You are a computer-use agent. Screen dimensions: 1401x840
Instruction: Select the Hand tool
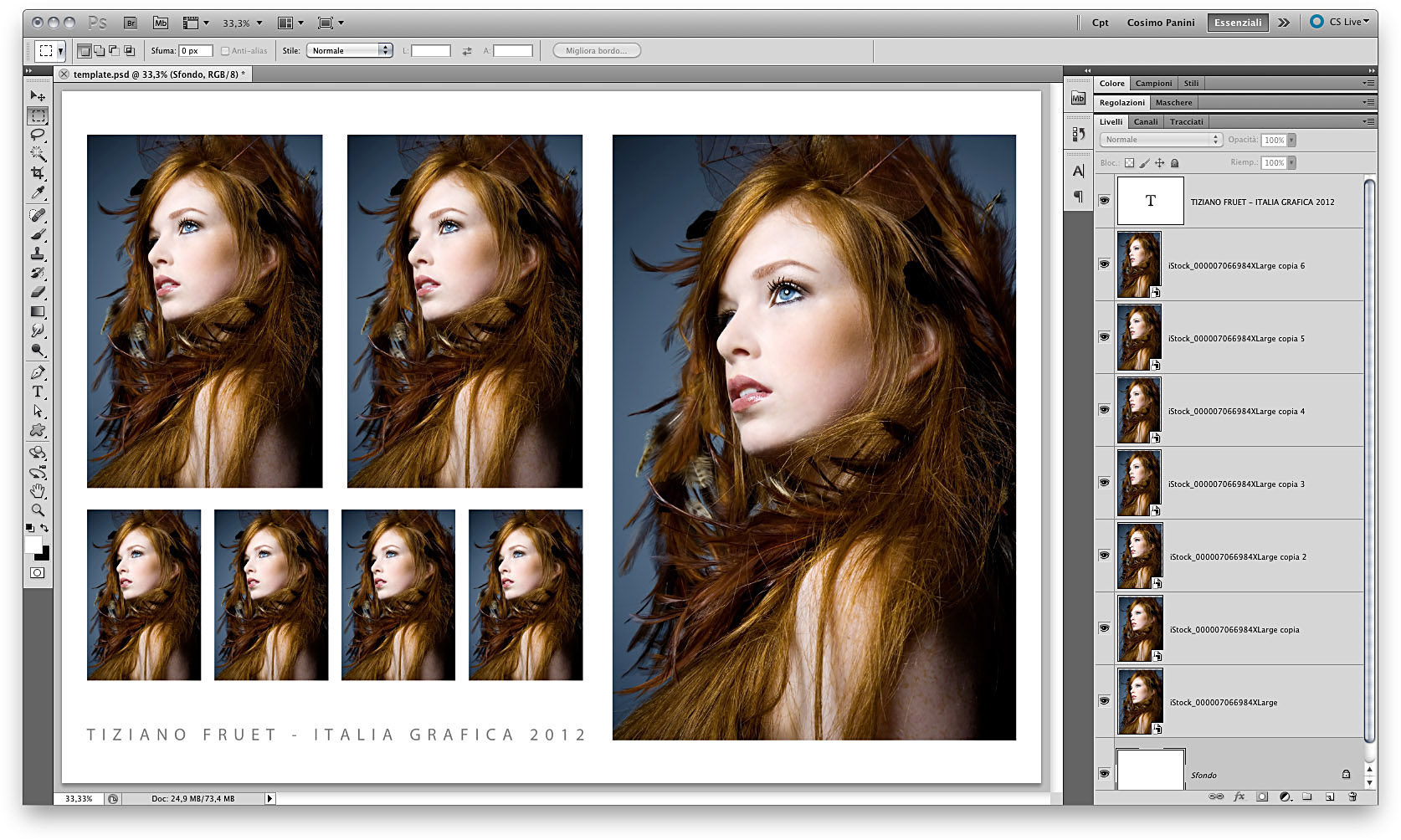coord(38,491)
